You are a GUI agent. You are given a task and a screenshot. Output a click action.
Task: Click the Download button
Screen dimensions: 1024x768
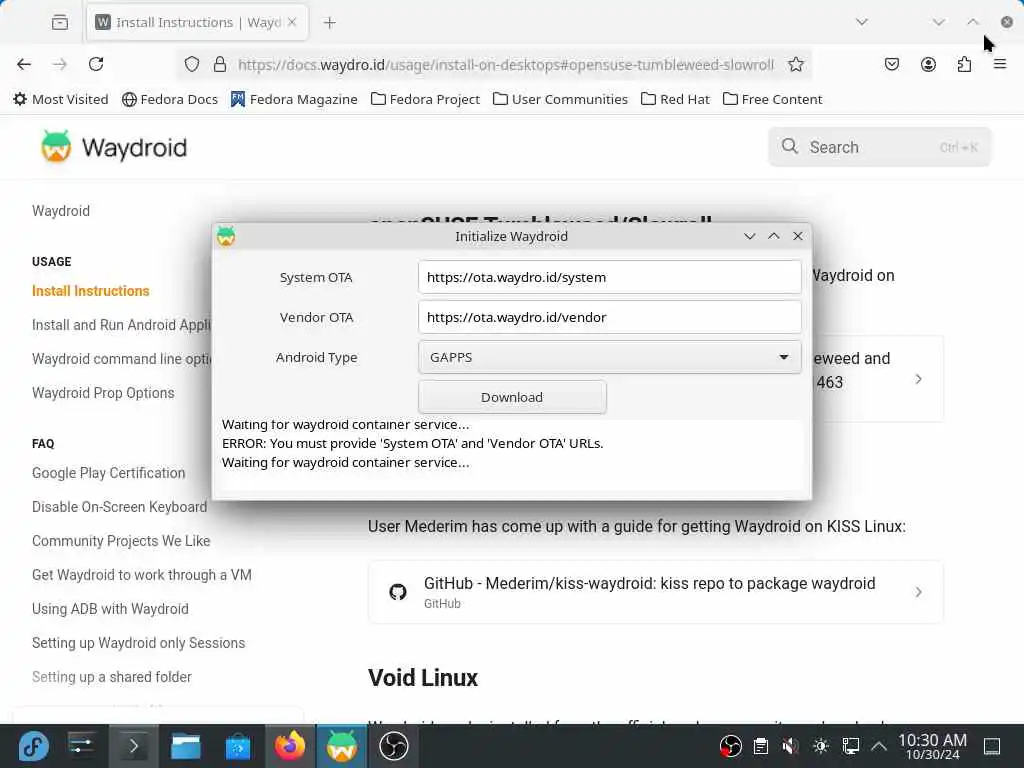coord(512,397)
